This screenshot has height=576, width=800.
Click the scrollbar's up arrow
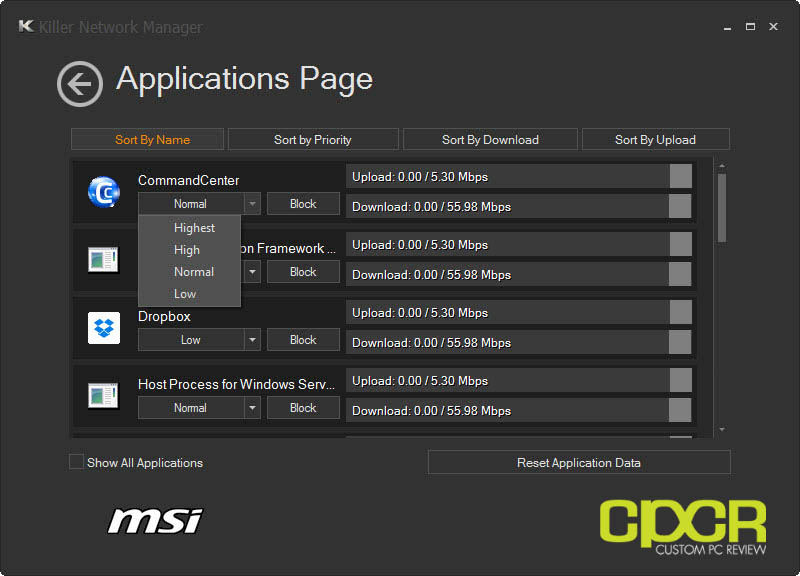721,166
